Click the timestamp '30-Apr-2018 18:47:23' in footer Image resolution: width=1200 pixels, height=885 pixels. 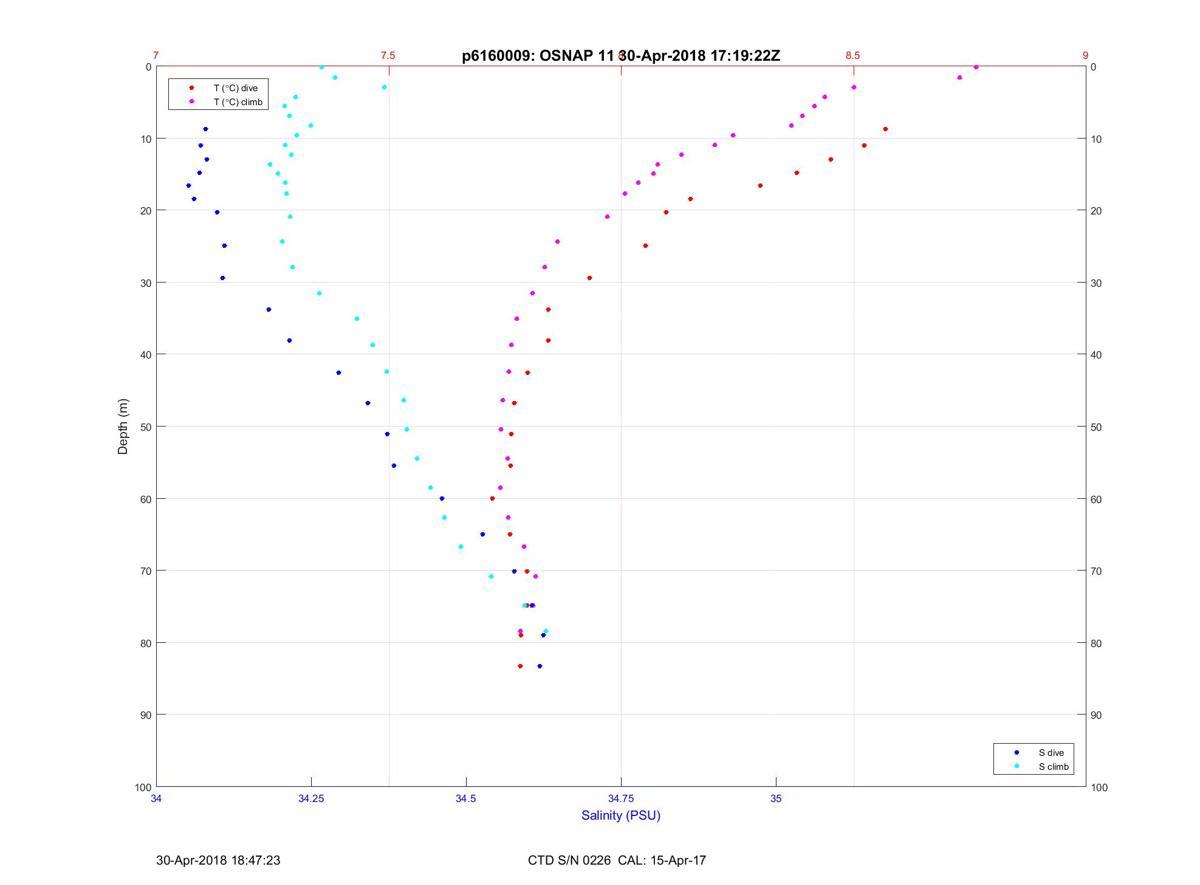tap(218, 860)
